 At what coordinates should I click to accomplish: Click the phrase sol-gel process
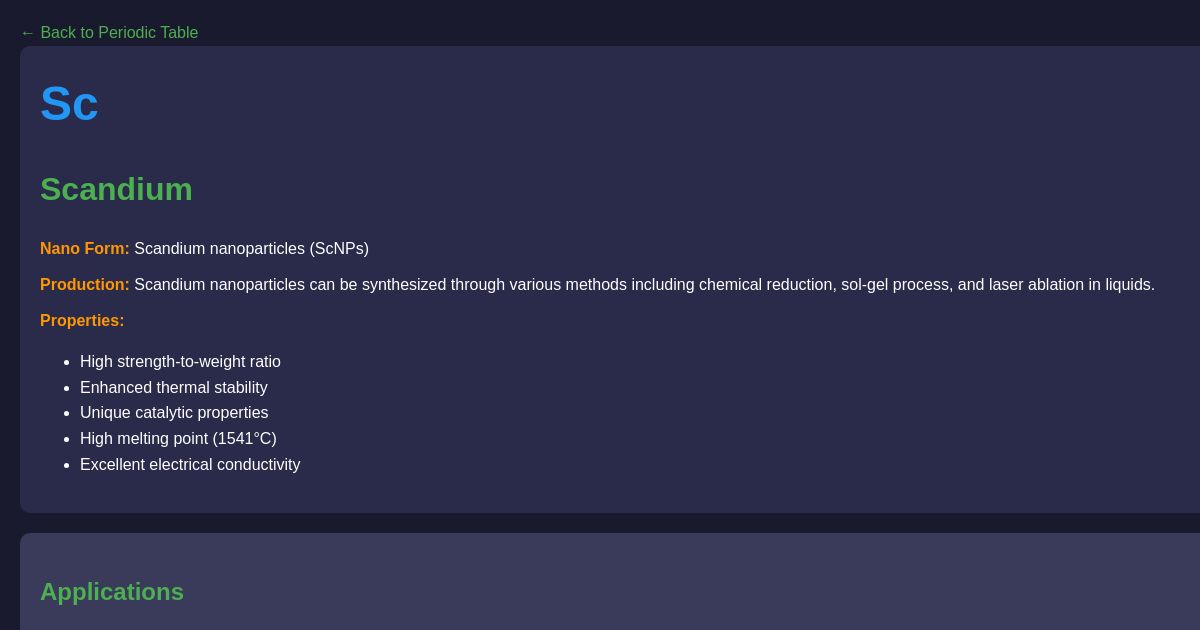[896, 285]
